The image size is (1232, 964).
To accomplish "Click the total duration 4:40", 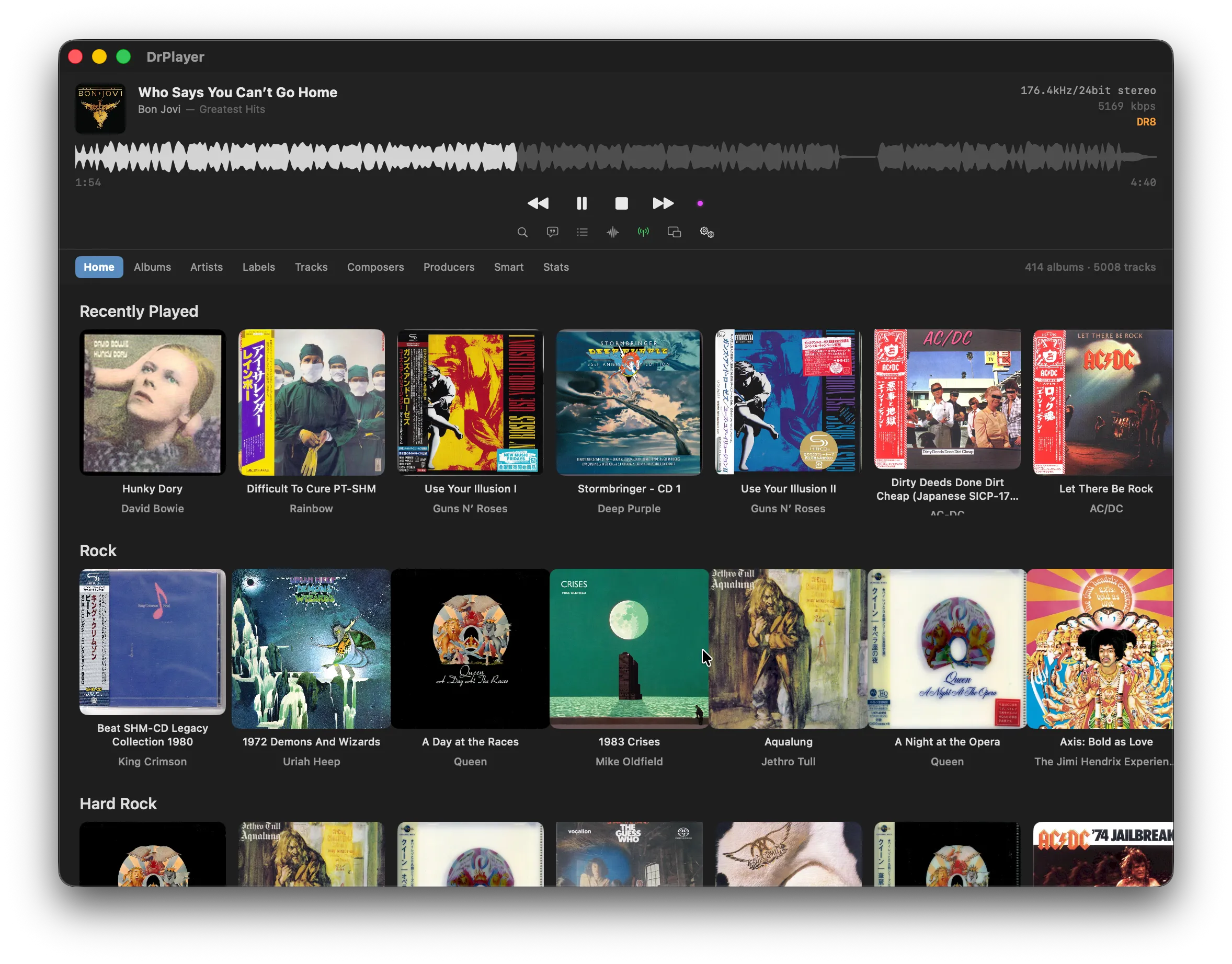I will pos(1143,182).
